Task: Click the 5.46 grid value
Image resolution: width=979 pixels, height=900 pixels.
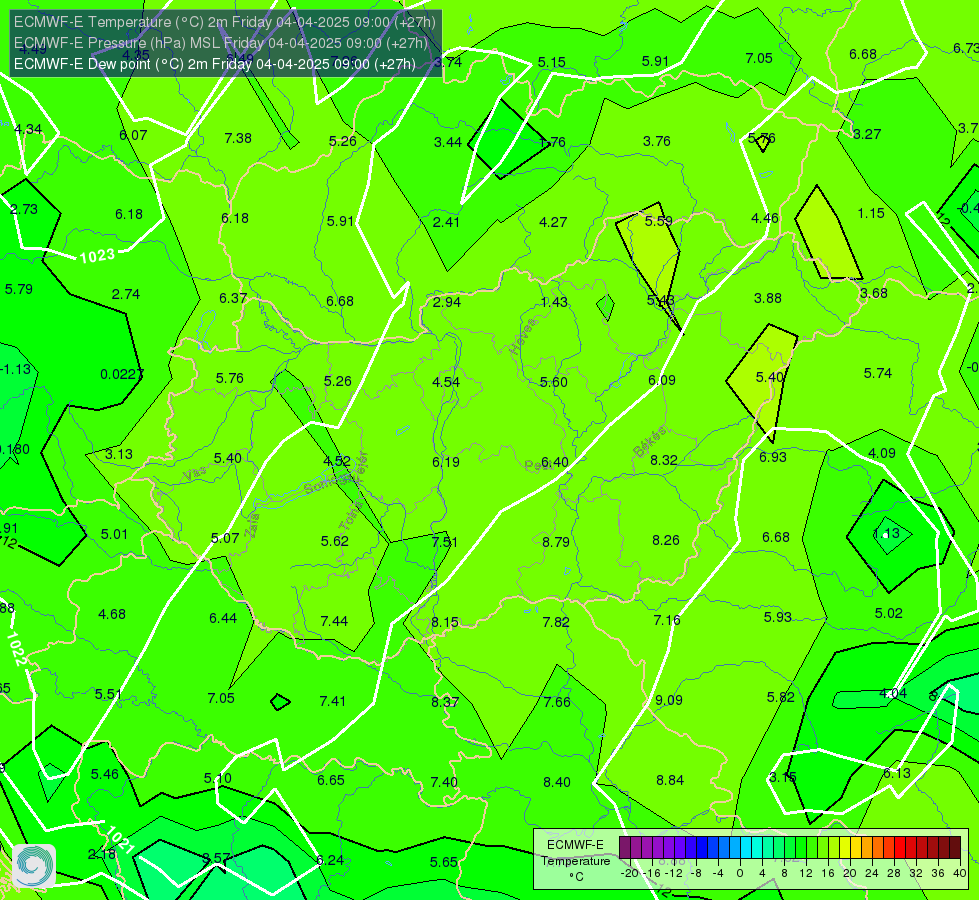Action: pyautogui.click(x=104, y=774)
